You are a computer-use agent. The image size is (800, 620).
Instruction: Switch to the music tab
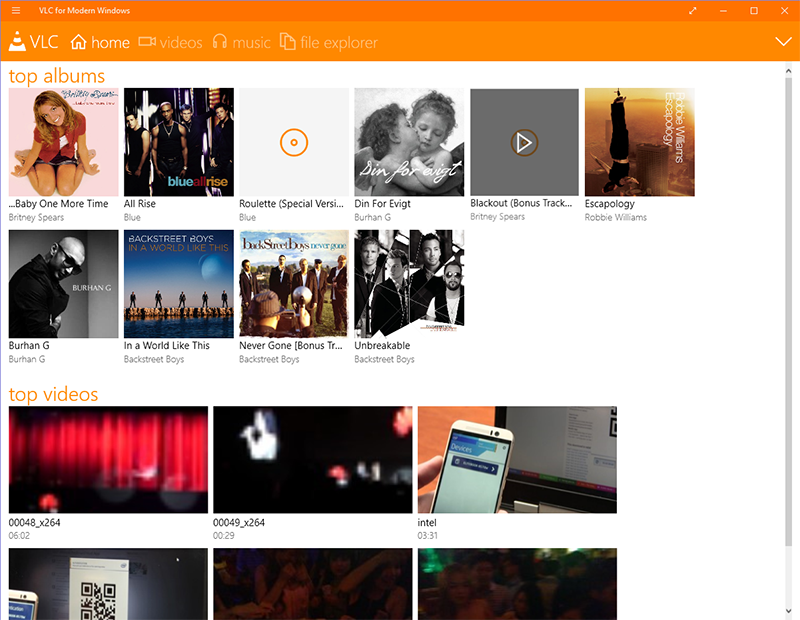click(251, 43)
